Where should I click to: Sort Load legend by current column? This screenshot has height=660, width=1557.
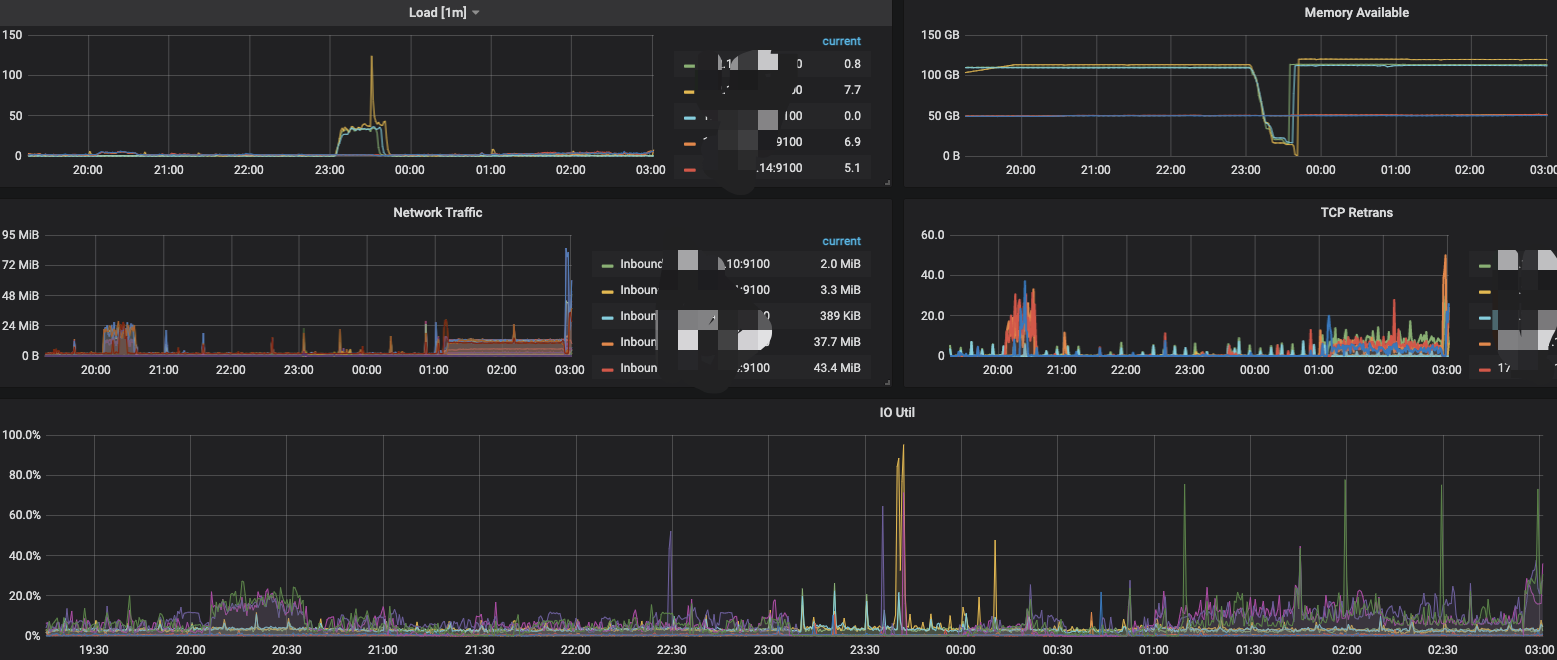tap(840, 41)
